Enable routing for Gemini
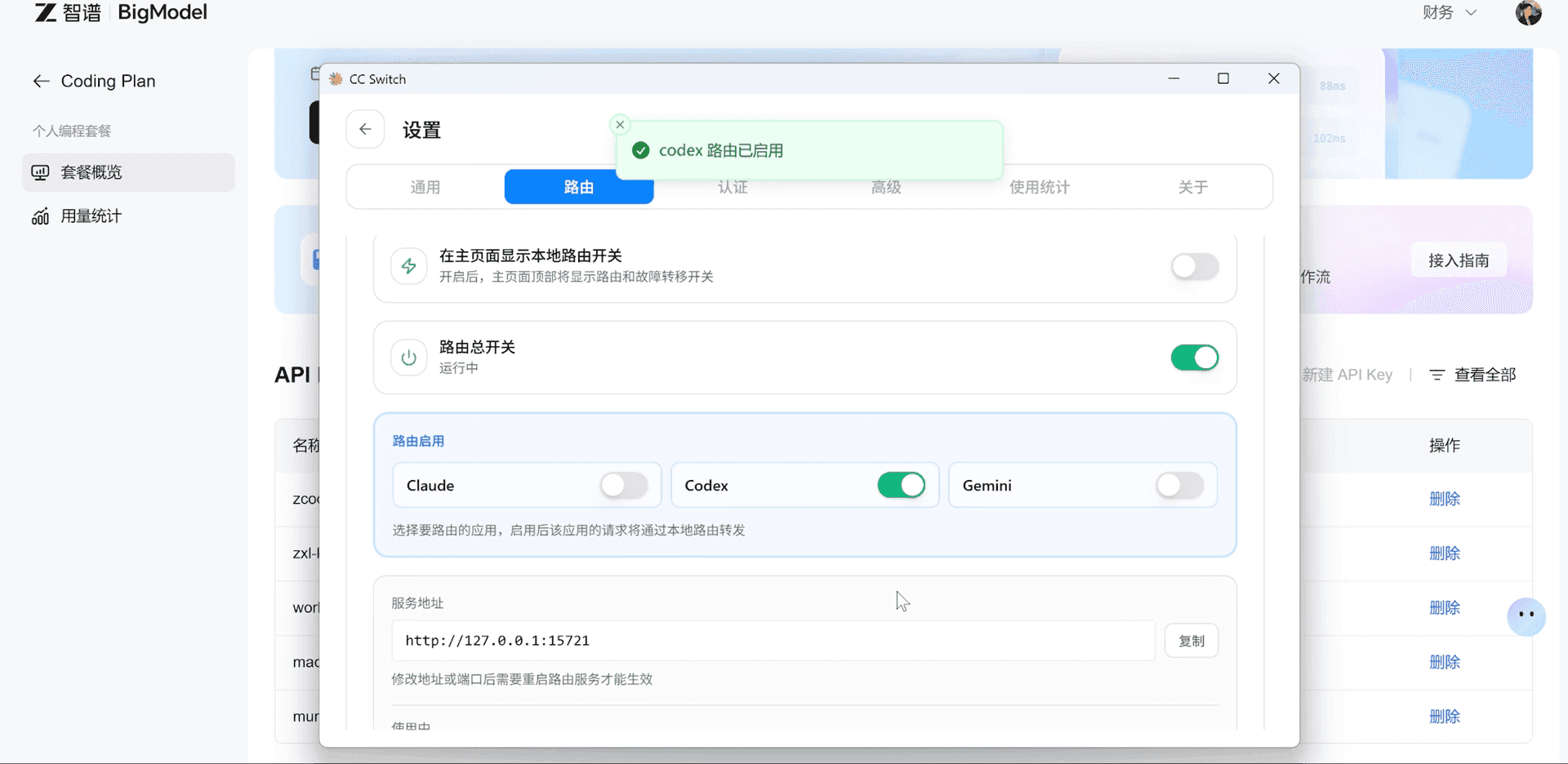This screenshot has height=764, width=1568. 1180,485
